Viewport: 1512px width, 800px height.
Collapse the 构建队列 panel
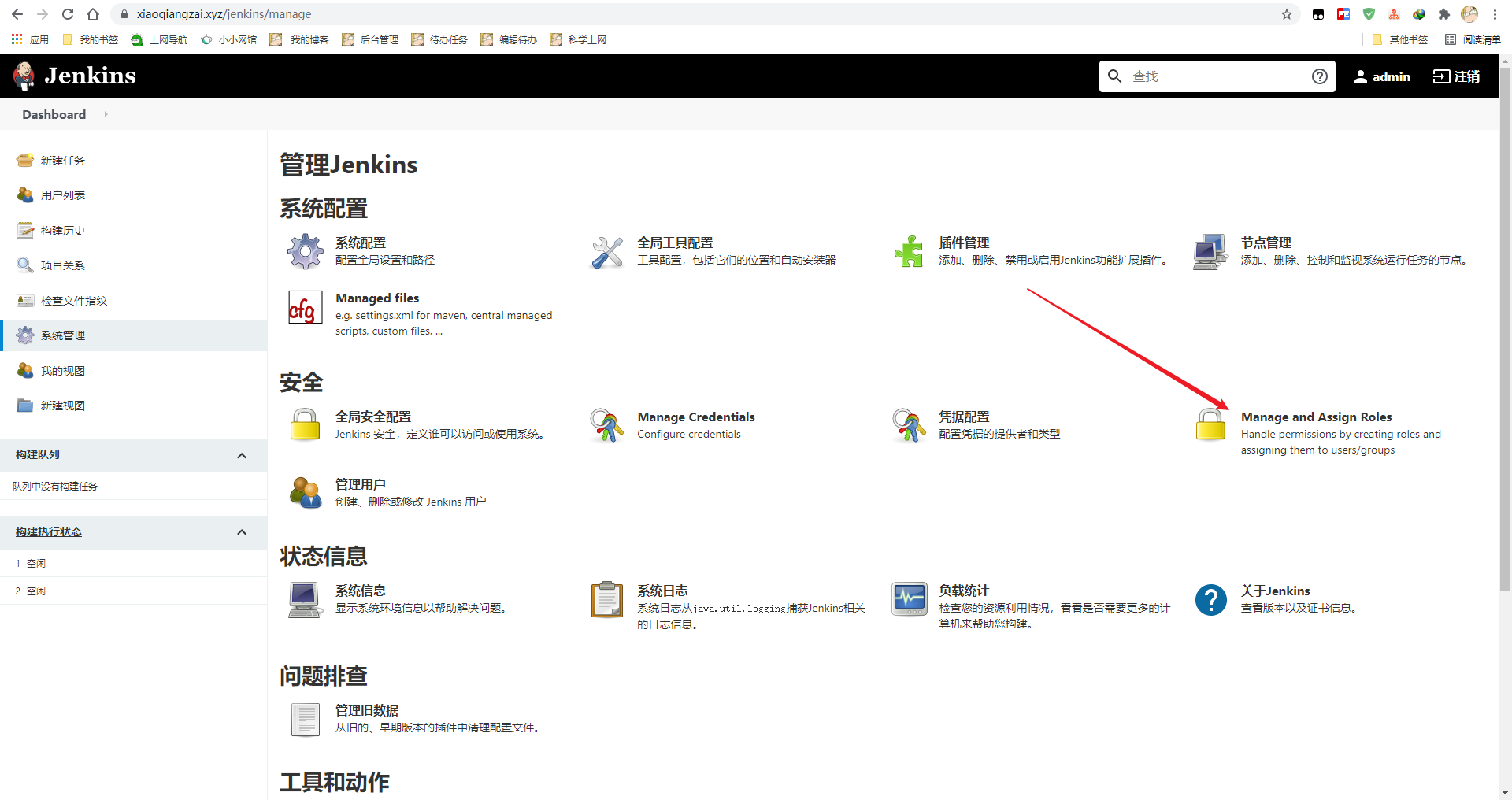[x=242, y=455]
